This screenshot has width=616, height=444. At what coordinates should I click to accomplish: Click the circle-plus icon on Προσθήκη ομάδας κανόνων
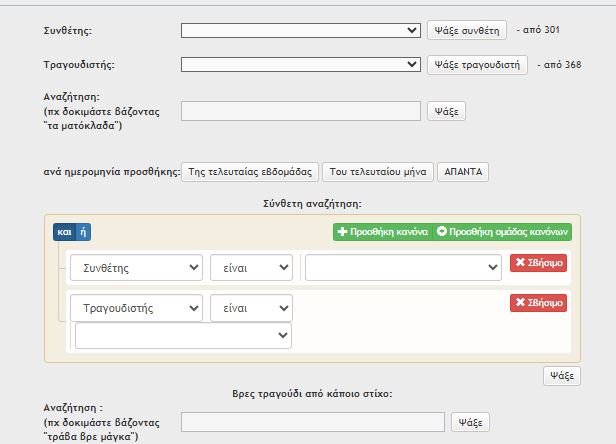442,231
